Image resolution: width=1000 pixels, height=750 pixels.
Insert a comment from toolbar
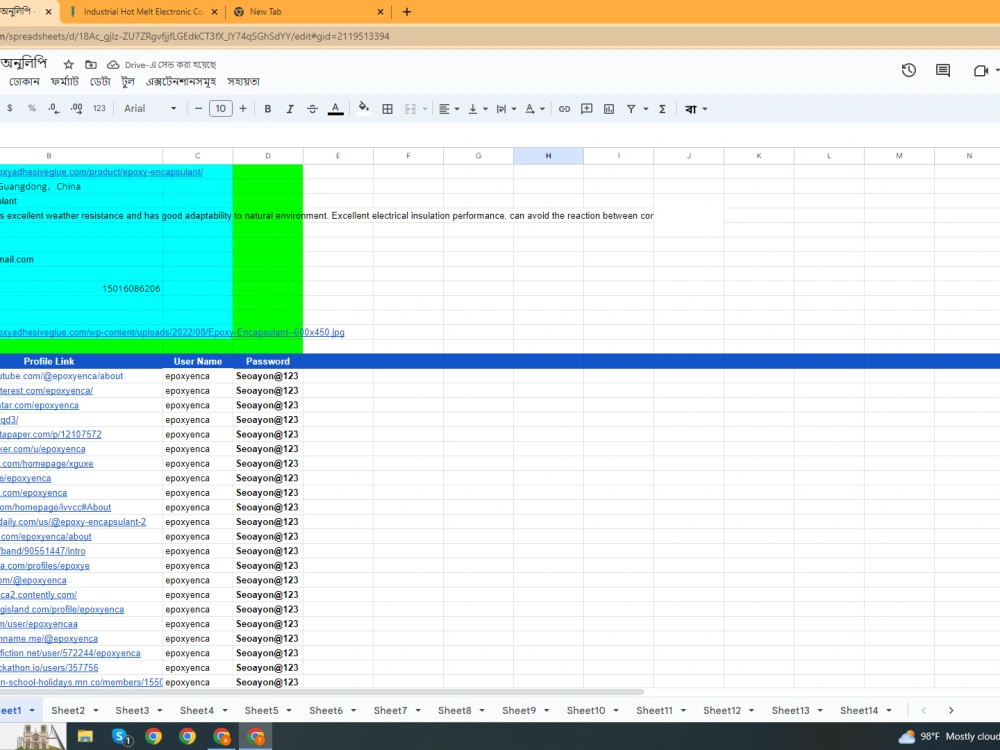[587, 108]
